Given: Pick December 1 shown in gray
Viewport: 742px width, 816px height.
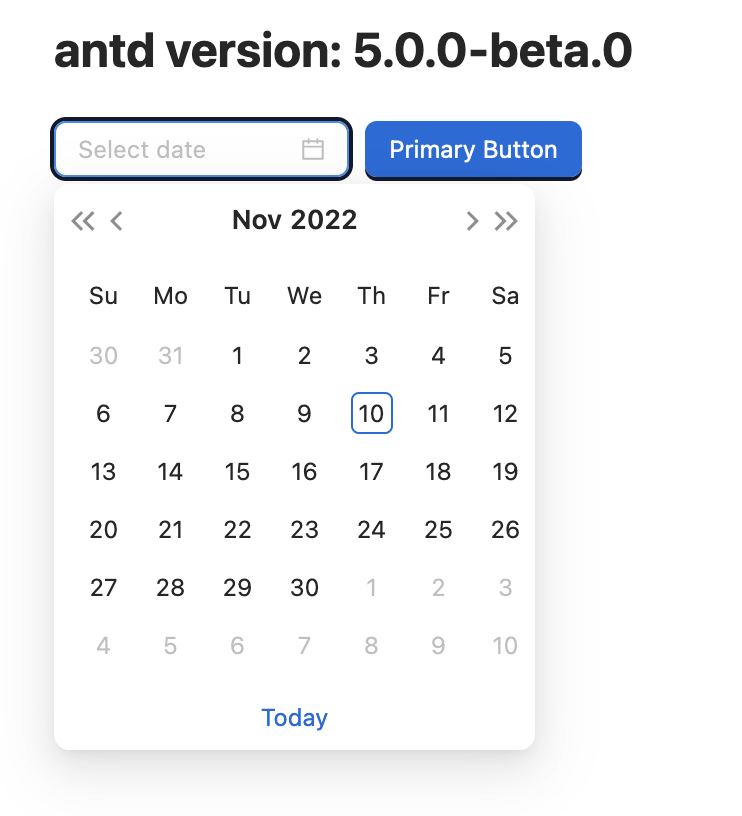Looking at the screenshot, I should tap(371, 587).
